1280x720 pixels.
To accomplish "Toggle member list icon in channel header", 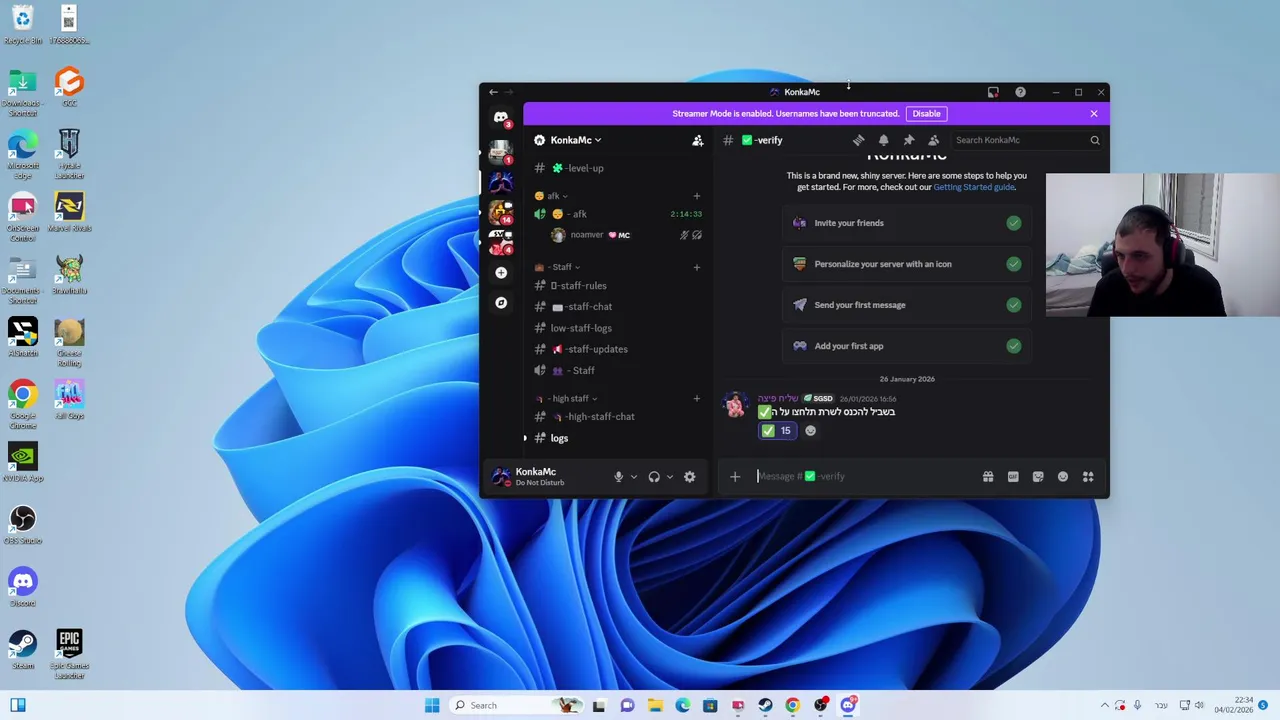I will 933,140.
